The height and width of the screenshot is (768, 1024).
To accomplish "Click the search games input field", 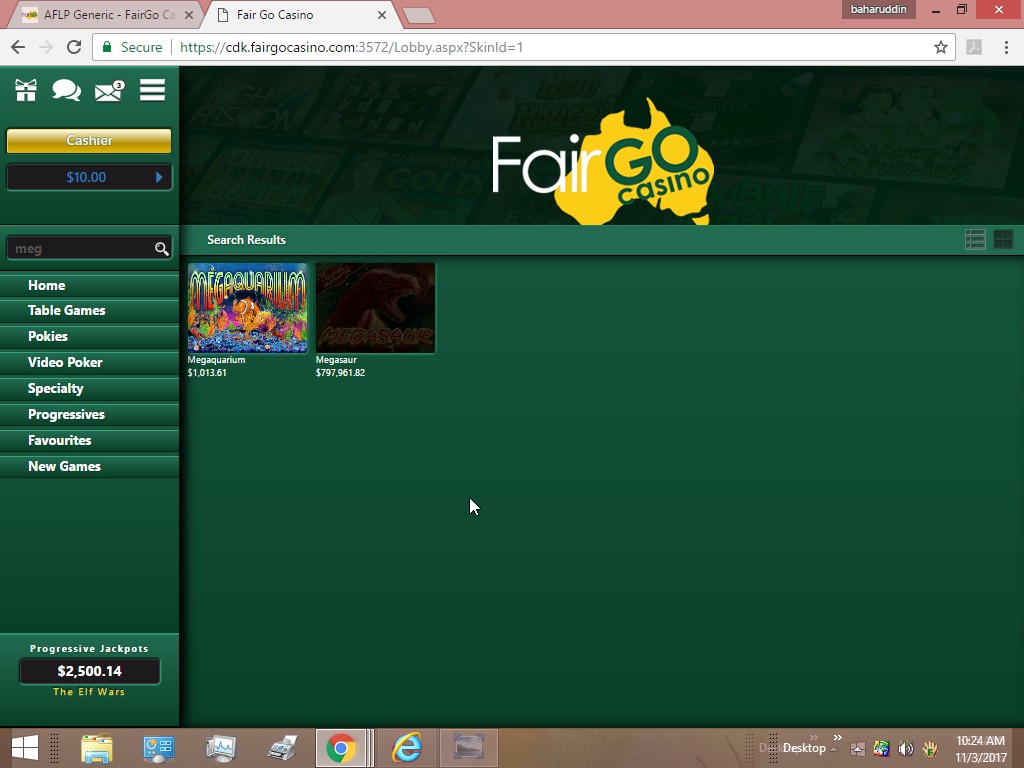I will [x=80, y=249].
